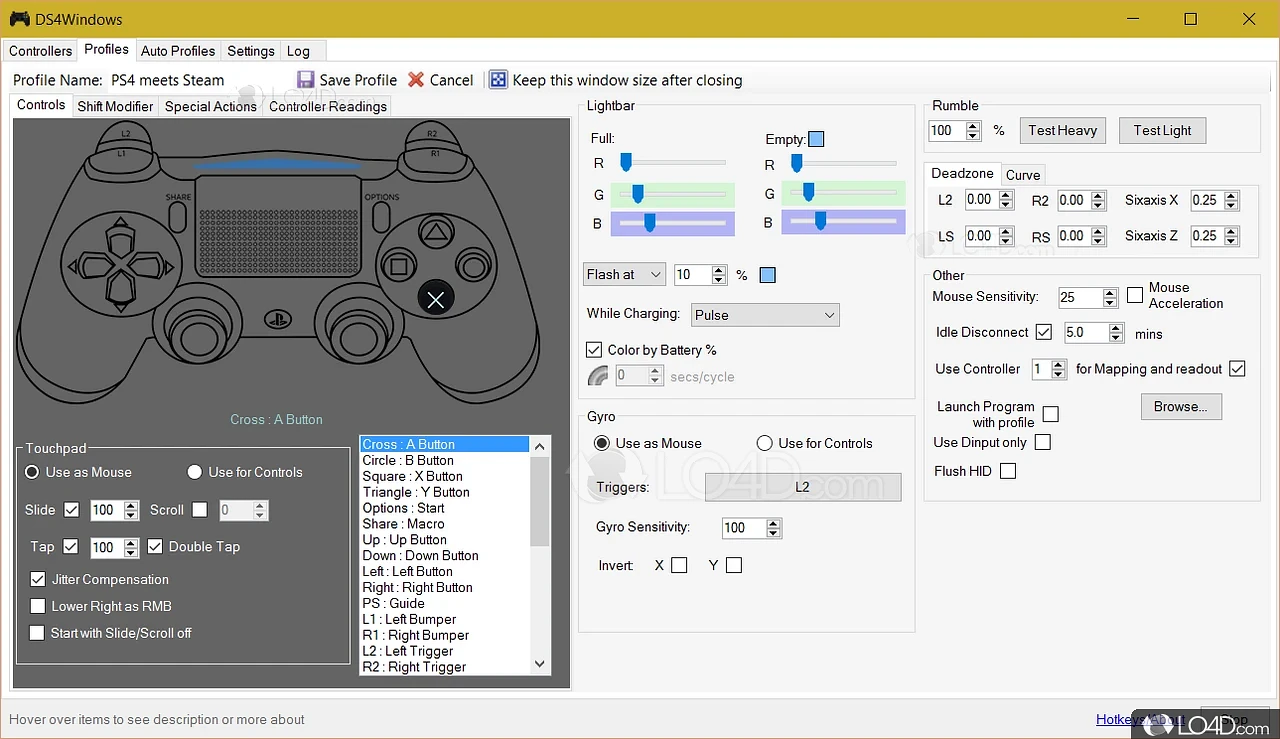This screenshot has height=739, width=1280.
Task: Switch to Shift Modifier tab
Action: 116,106
